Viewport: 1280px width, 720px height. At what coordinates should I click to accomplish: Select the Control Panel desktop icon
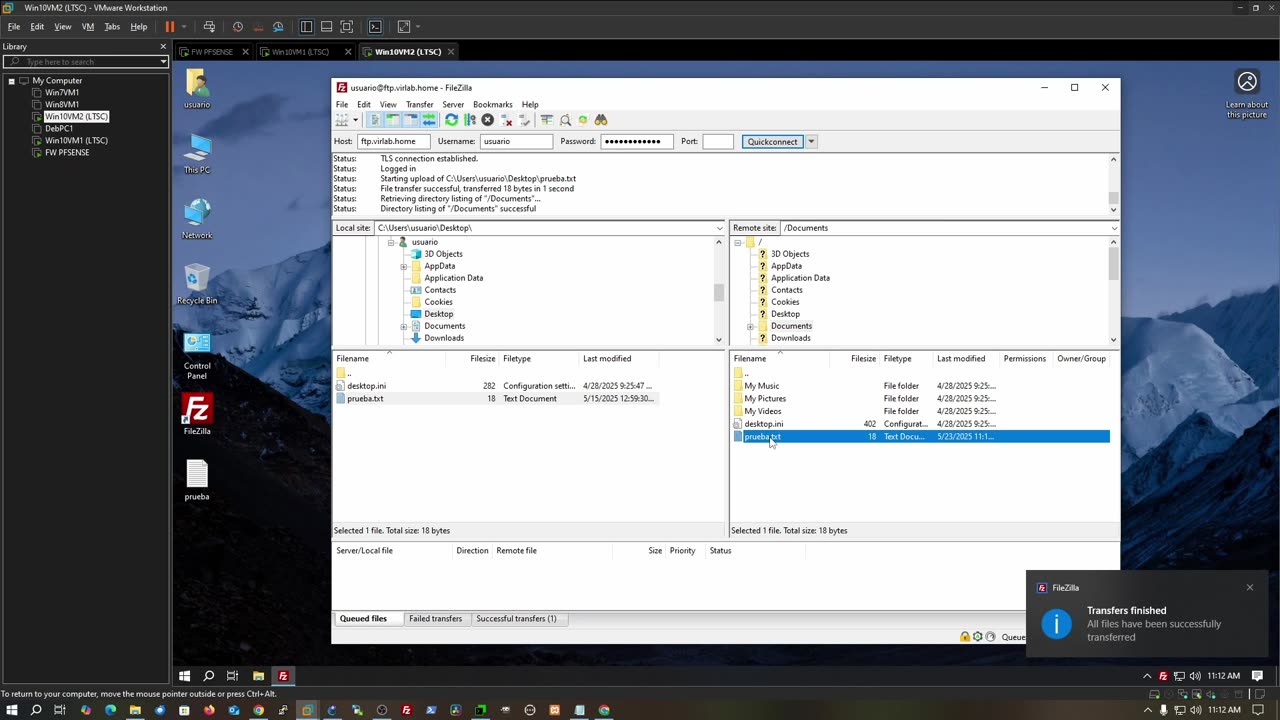click(x=197, y=355)
